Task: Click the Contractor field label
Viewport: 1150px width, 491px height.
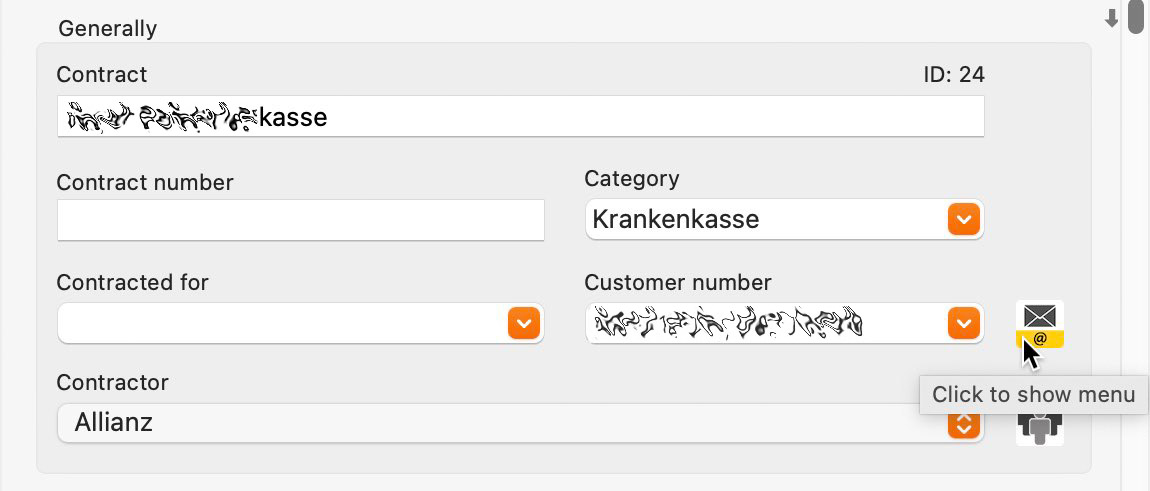Action: pos(112,382)
